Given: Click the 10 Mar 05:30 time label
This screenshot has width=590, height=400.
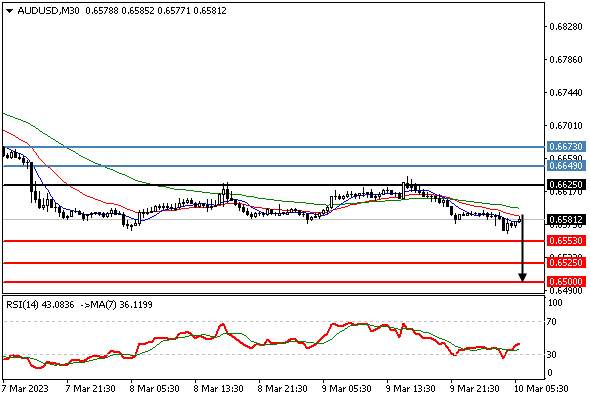Looking at the screenshot, I should coord(541,388).
